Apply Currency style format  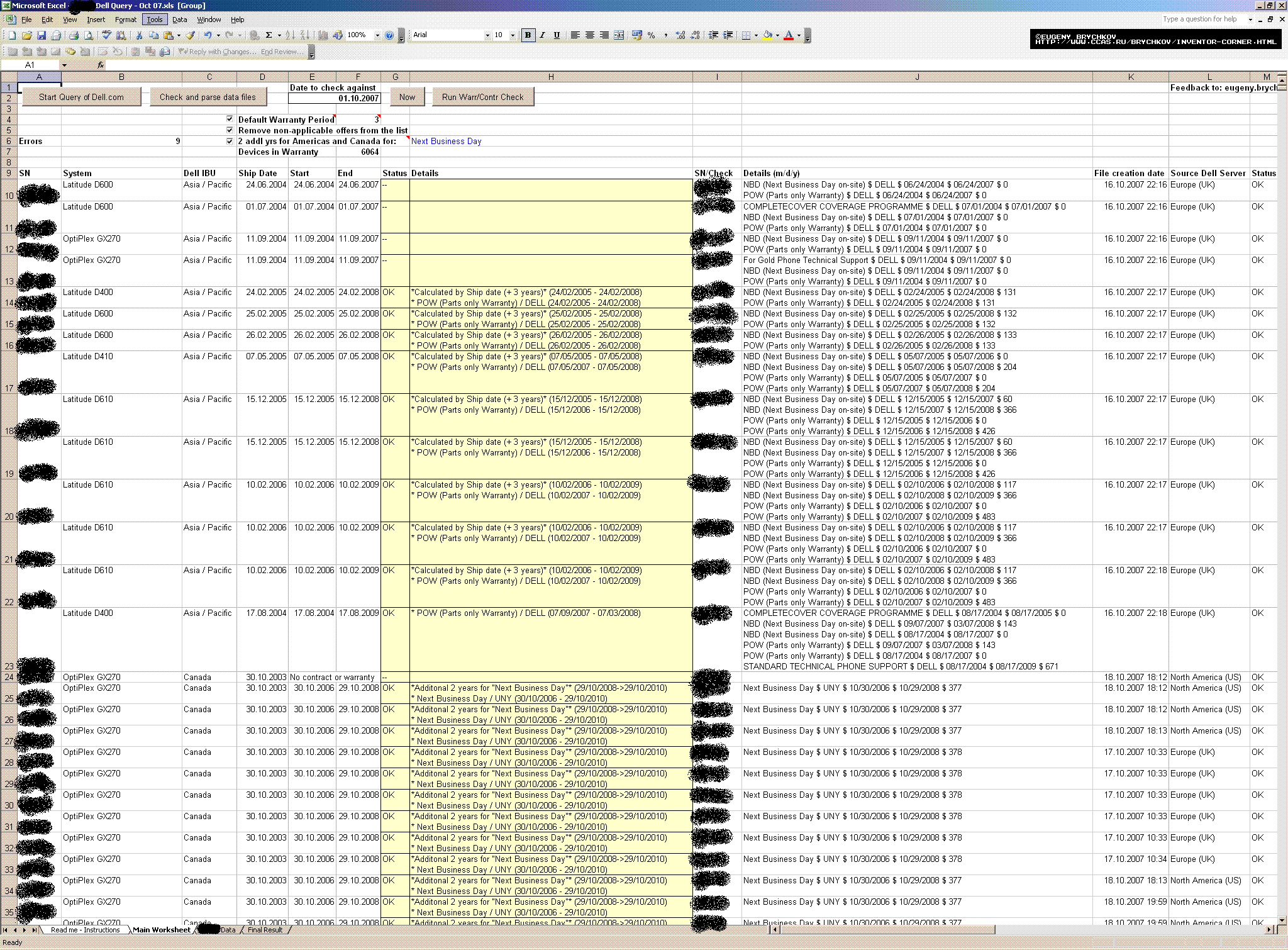coord(637,35)
